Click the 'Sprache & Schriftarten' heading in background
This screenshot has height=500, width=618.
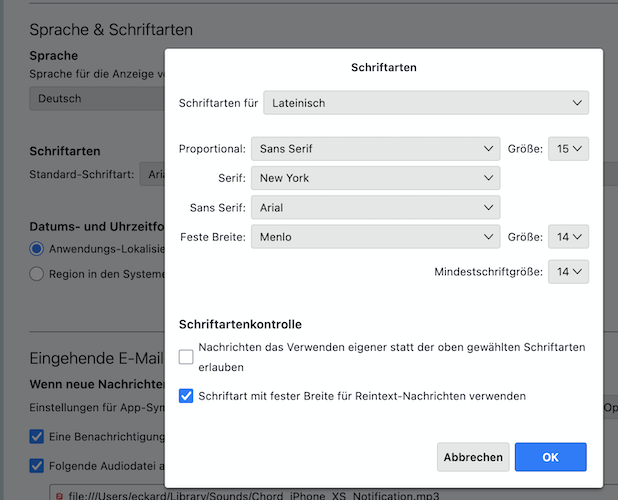[x=111, y=30]
